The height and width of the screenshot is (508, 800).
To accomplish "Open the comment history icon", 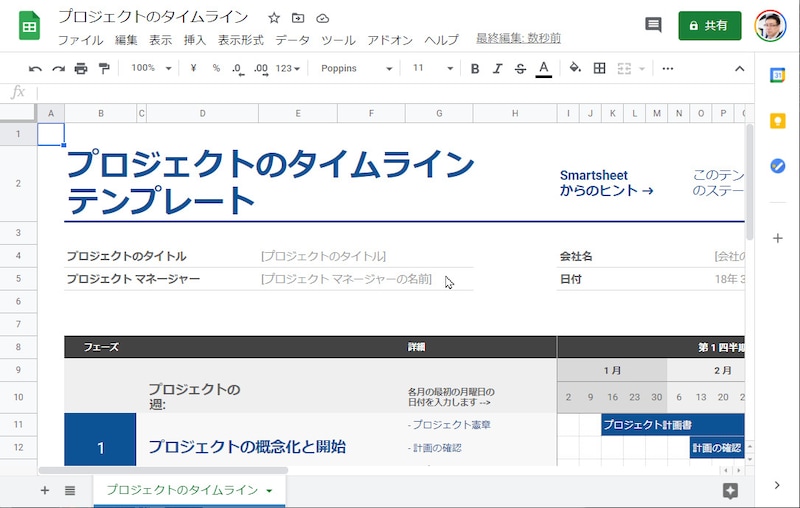I will pyautogui.click(x=653, y=25).
